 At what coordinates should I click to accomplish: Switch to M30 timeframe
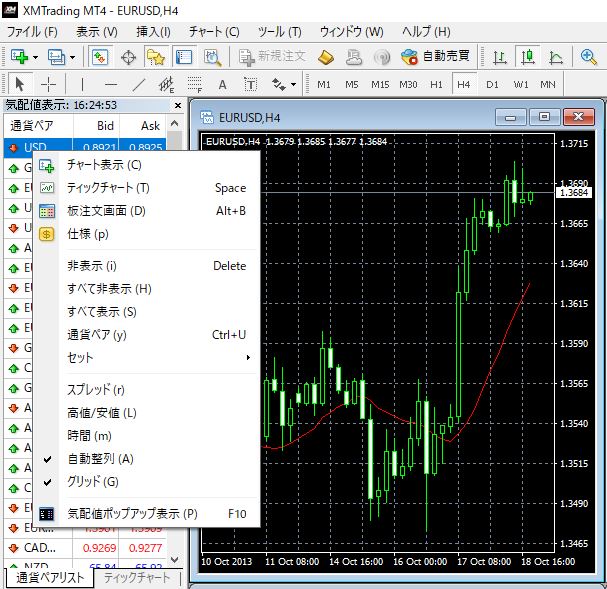(x=408, y=84)
